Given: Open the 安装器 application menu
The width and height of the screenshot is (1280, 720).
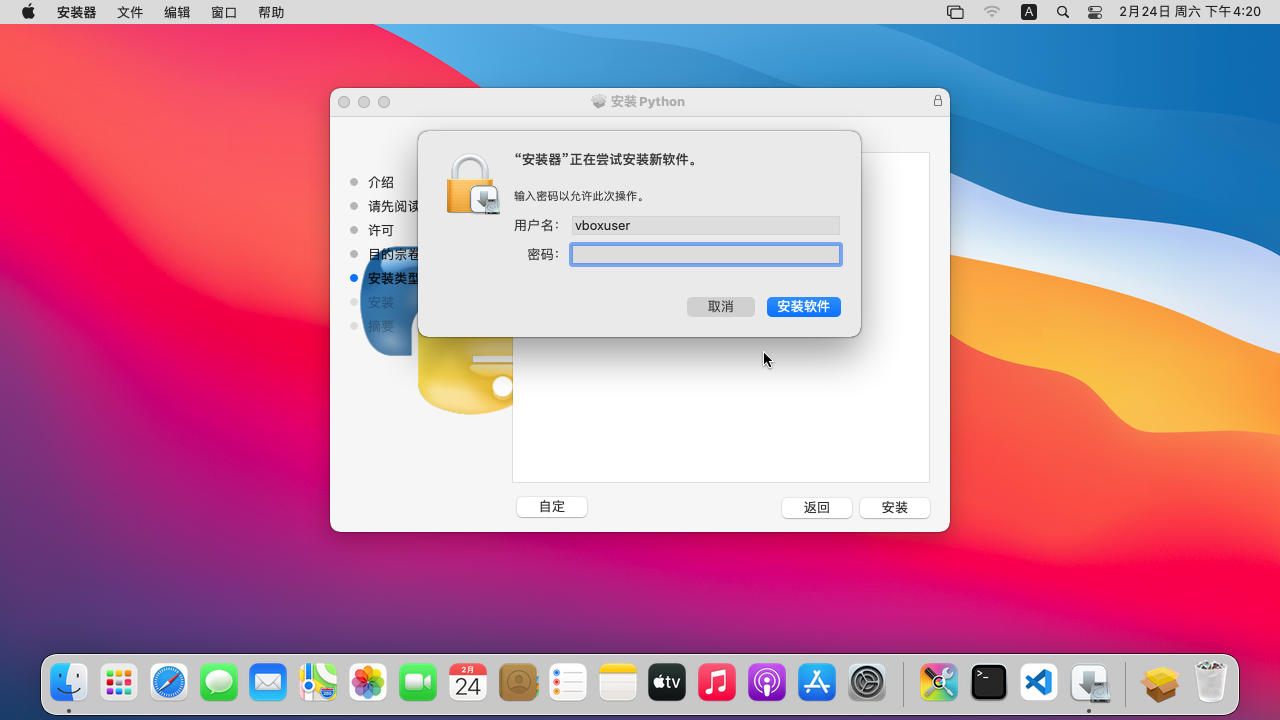Looking at the screenshot, I should click(77, 12).
